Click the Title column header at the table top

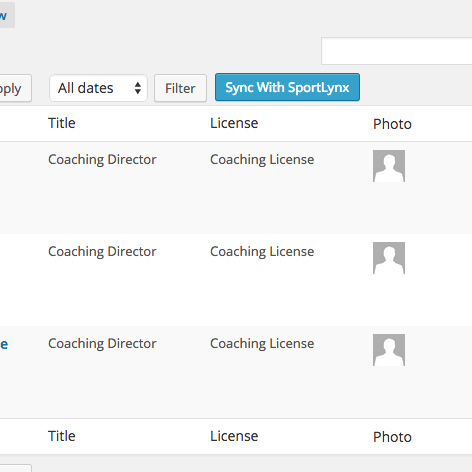62,123
